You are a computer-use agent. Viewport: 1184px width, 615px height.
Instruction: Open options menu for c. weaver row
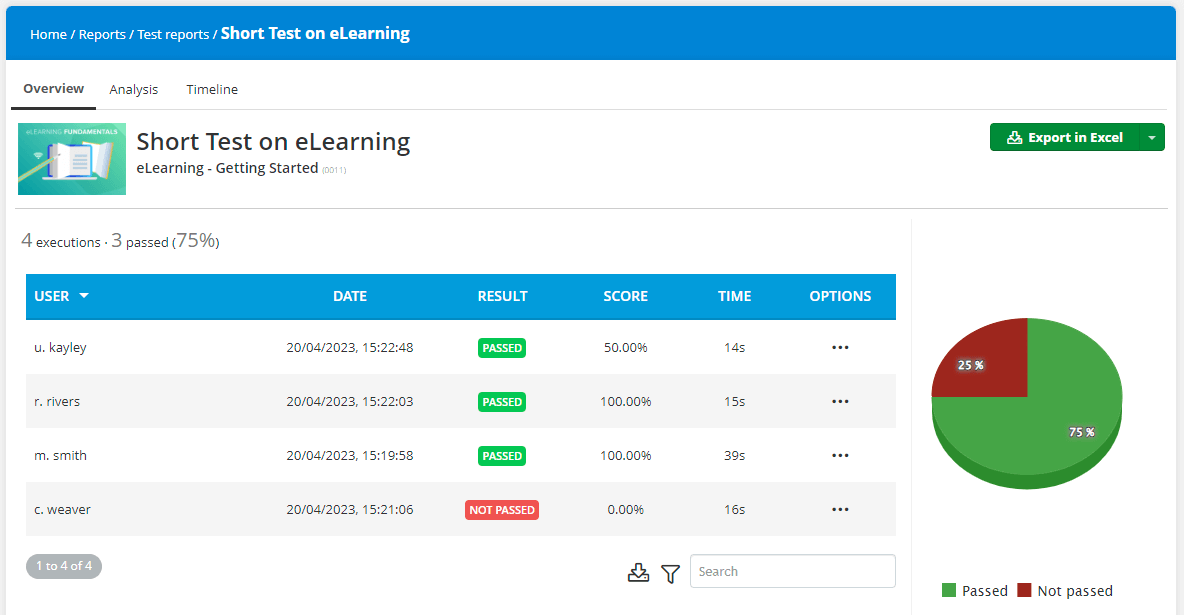tap(840, 510)
